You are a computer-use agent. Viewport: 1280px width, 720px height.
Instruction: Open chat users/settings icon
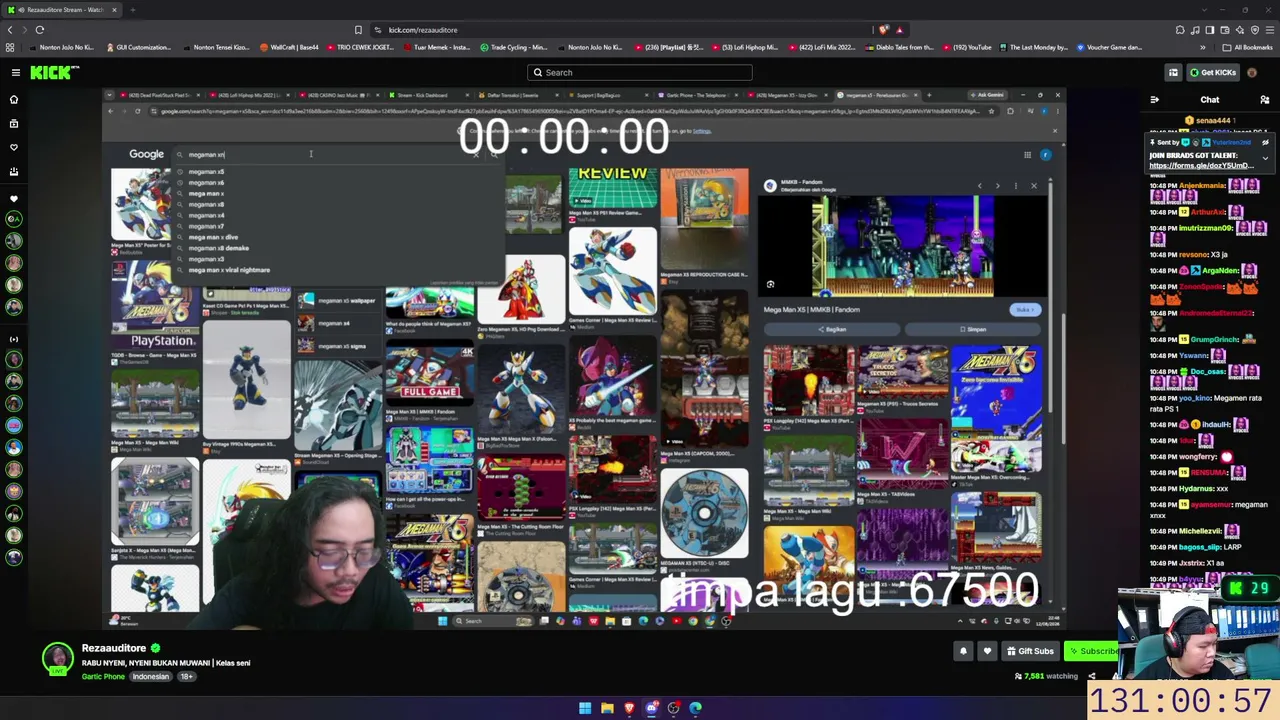point(1265,100)
